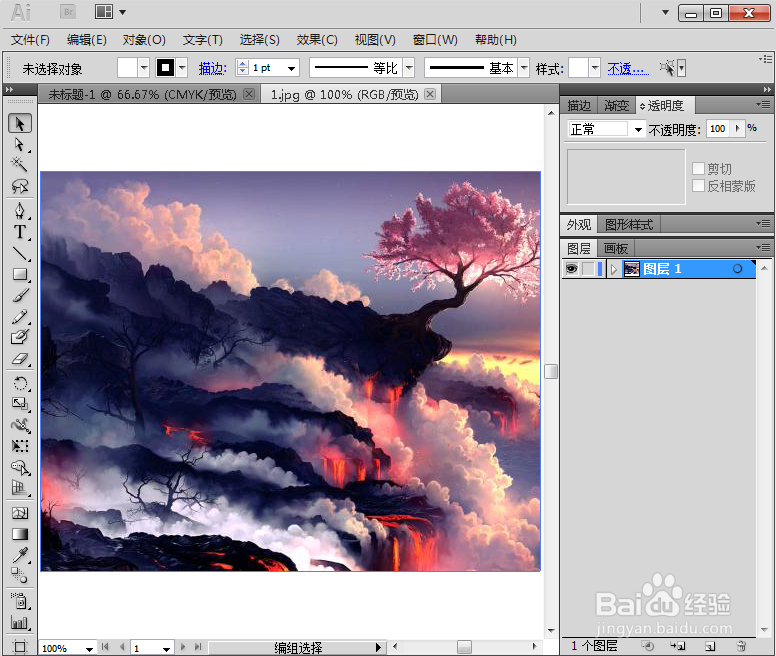The width and height of the screenshot is (776, 656).
Task: Open the 文件(F) menu
Action: pyautogui.click(x=30, y=40)
